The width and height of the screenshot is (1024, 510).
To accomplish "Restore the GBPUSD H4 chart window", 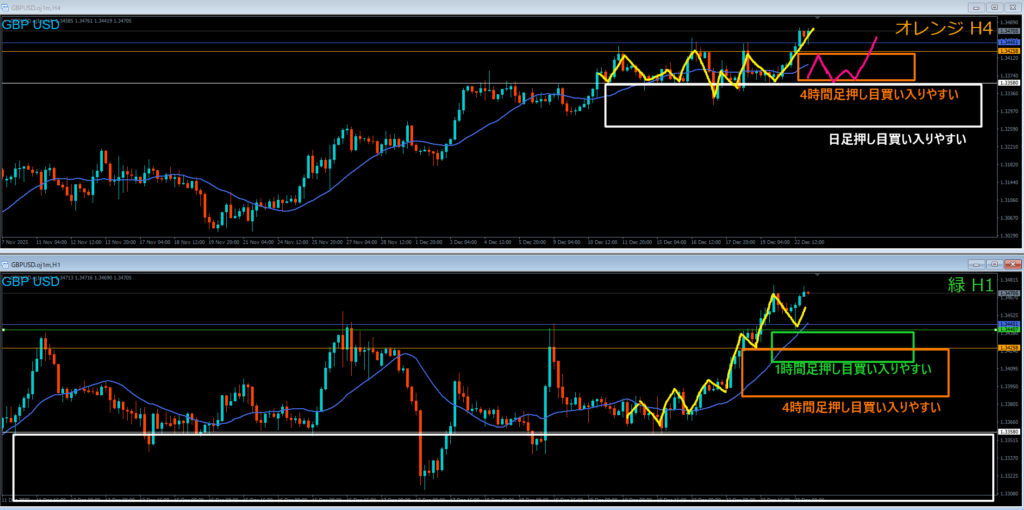I will [x=995, y=8].
